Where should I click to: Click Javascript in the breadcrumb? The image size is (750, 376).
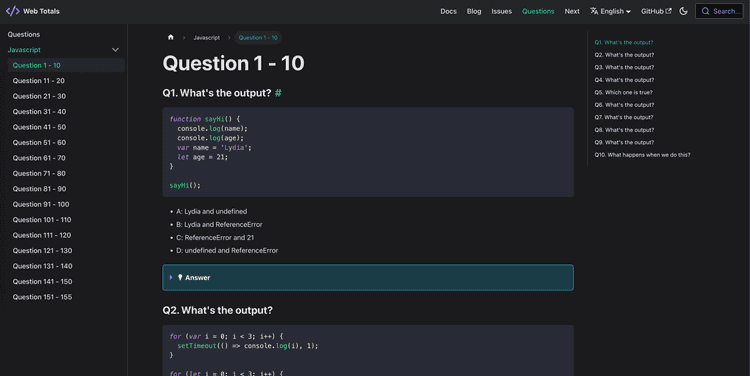[x=207, y=37]
